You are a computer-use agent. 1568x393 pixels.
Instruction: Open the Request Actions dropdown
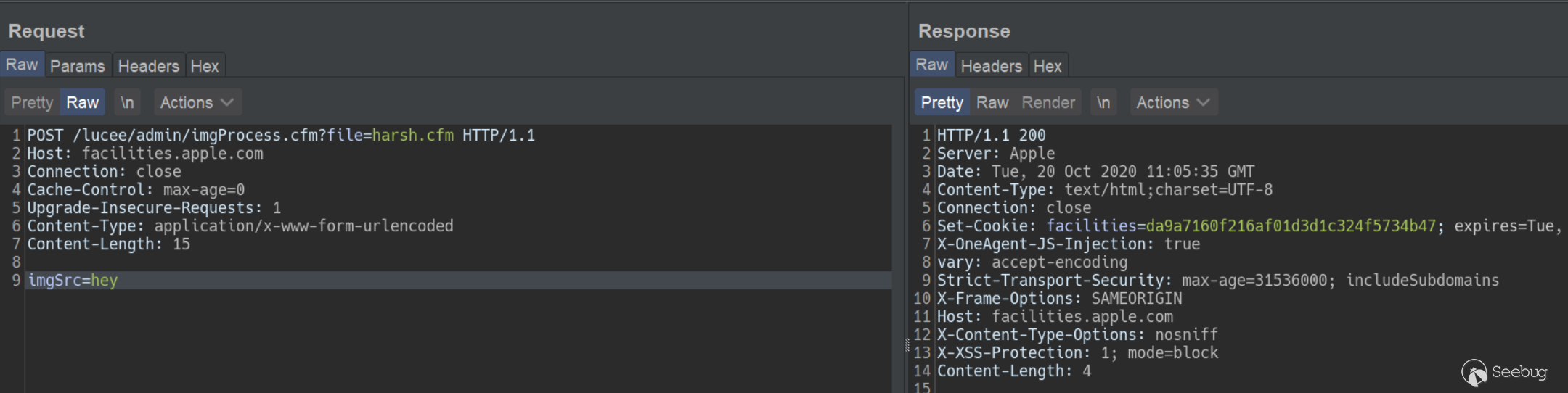coord(197,102)
